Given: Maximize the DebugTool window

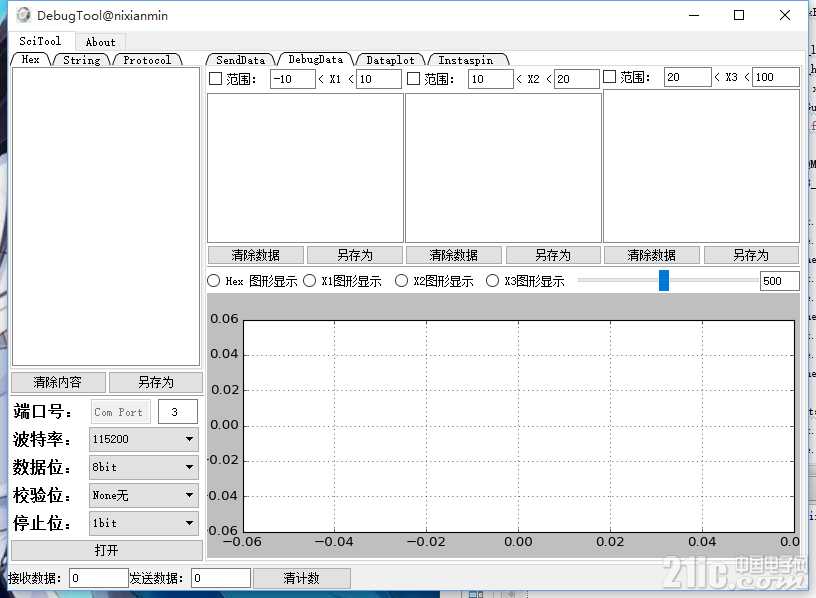Looking at the screenshot, I should pos(738,15).
